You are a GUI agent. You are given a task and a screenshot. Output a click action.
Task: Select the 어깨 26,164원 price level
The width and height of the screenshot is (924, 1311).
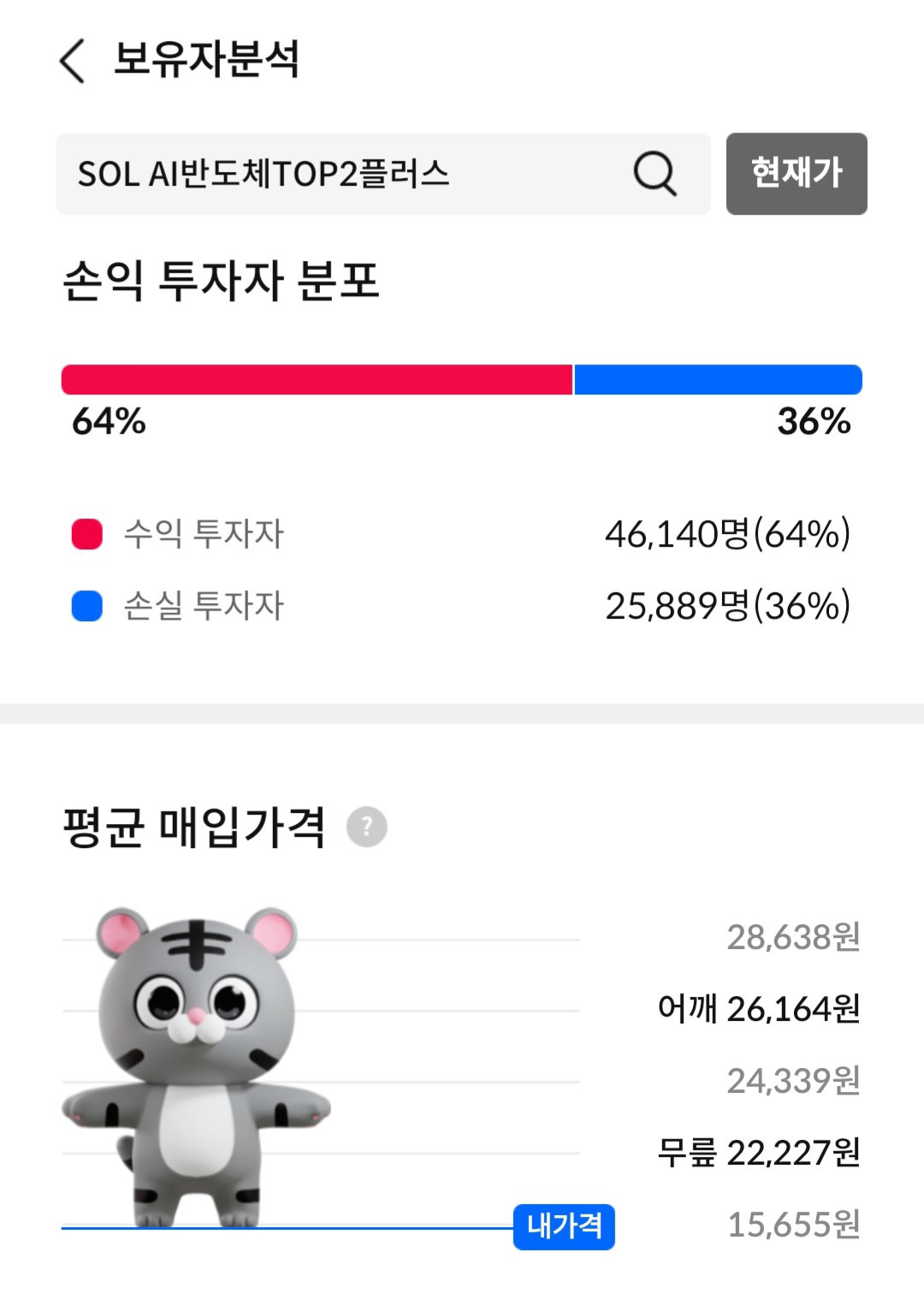(x=759, y=1009)
